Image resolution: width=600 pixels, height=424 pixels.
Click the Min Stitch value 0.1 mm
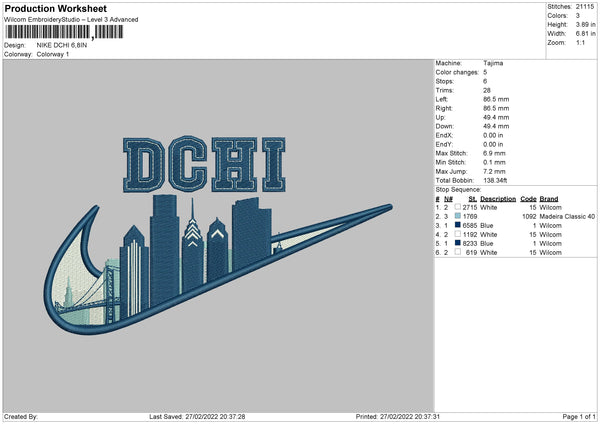(494, 162)
